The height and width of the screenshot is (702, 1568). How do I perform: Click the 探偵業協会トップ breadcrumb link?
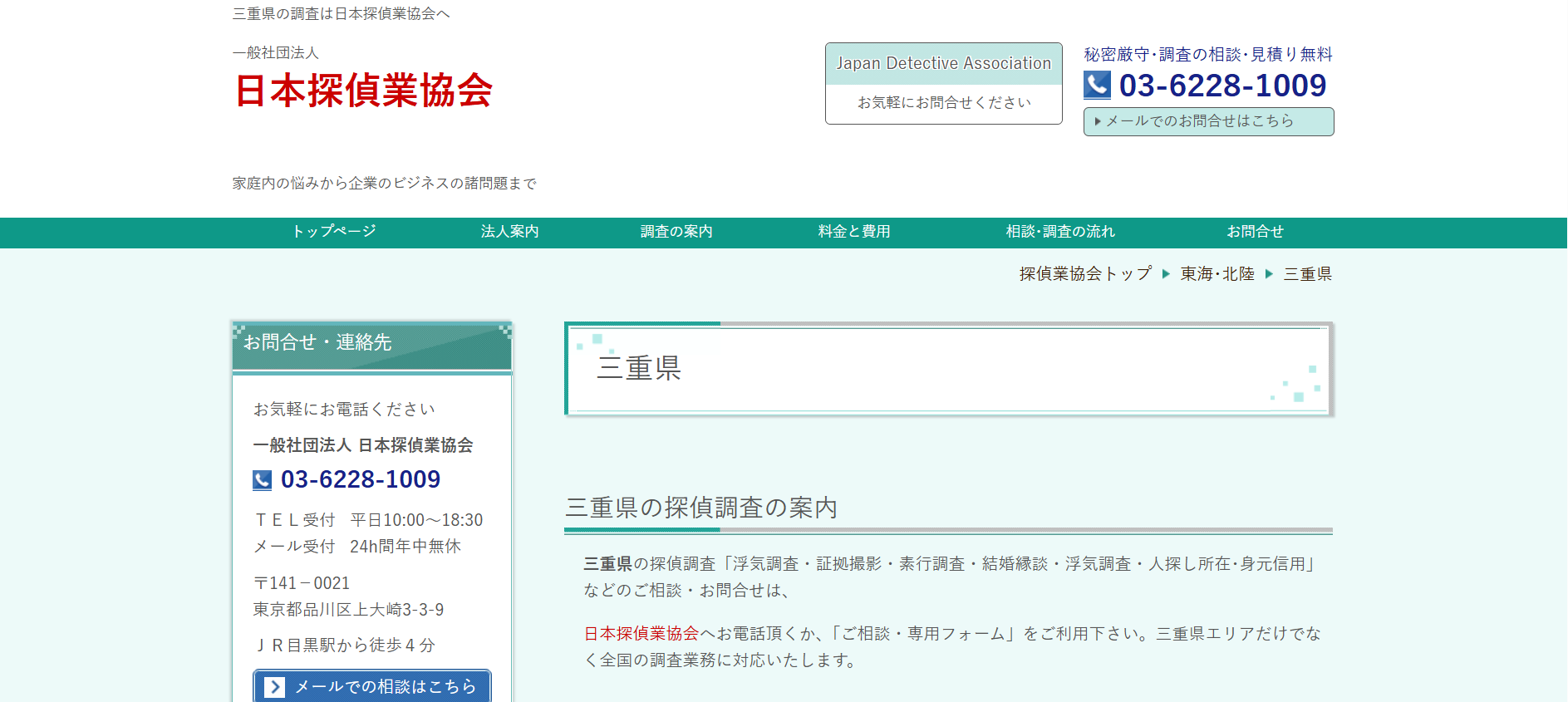tap(1085, 274)
